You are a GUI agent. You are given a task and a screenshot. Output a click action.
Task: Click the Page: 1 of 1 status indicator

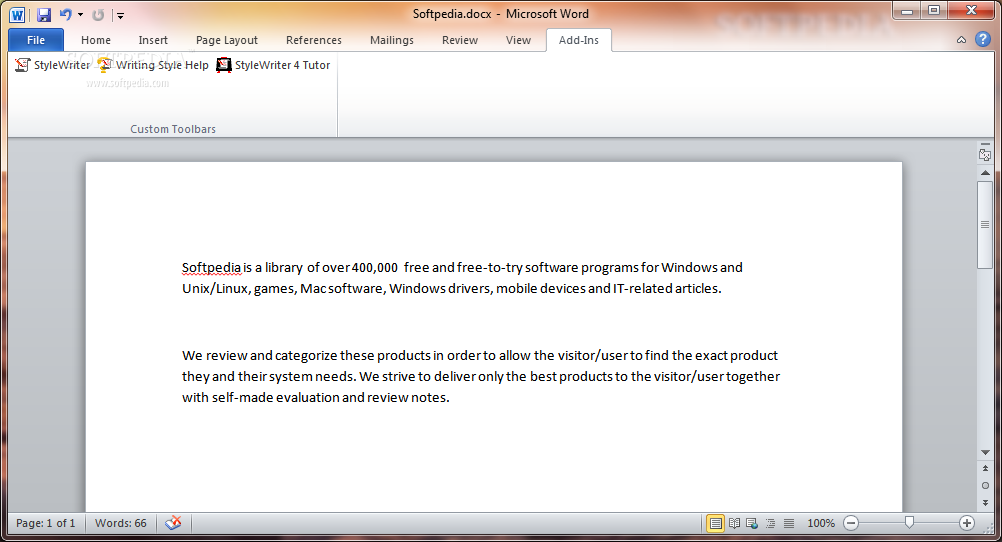pyautogui.click(x=45, y=523)
